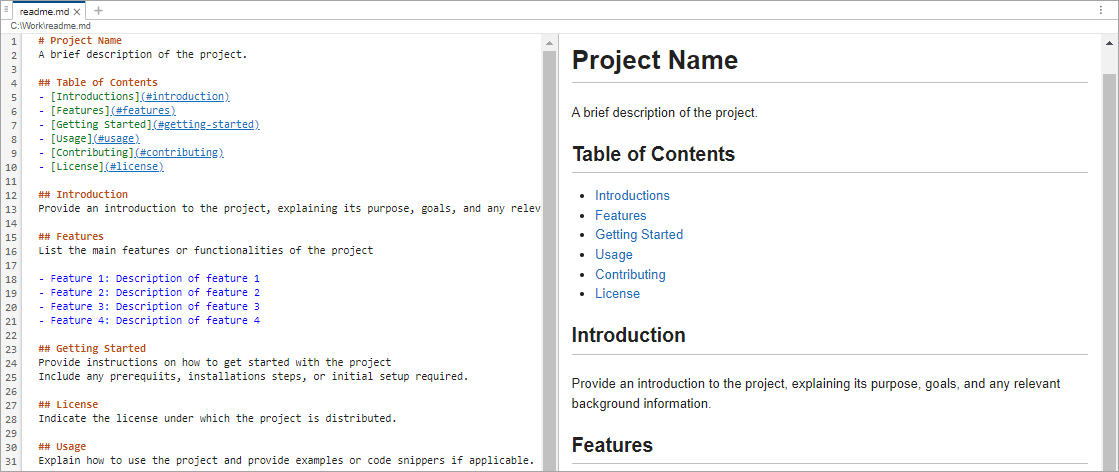Open the License link in preview
1119x472 pixels.
click(x=617, y=294)
